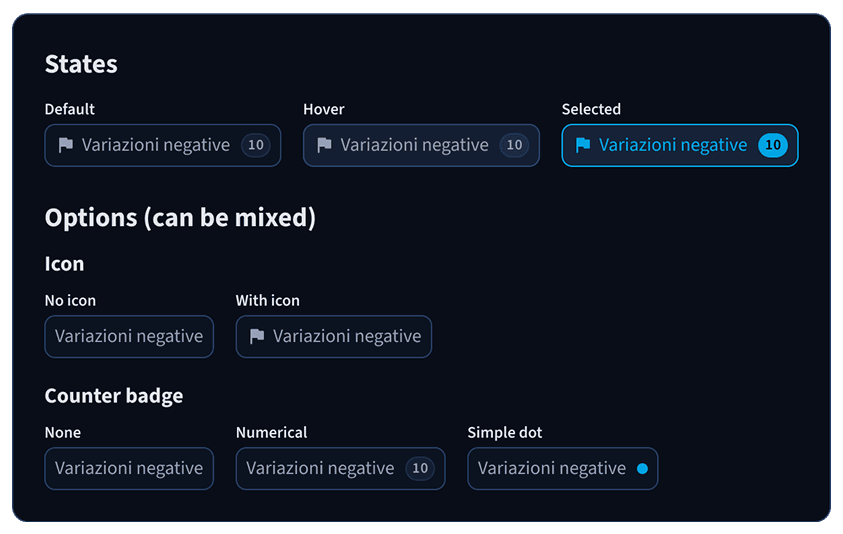This screenshot has width=843, height=534.
Task: Click the Icon section heading
Action: pyautogui.click(x=65, y=264)
